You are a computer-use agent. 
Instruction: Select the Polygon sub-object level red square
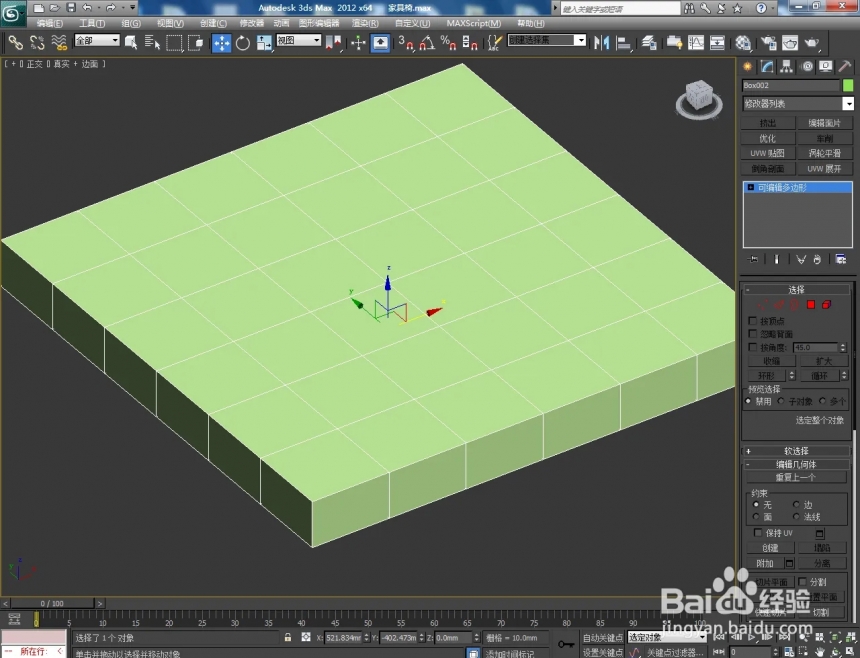pos(811,304)
